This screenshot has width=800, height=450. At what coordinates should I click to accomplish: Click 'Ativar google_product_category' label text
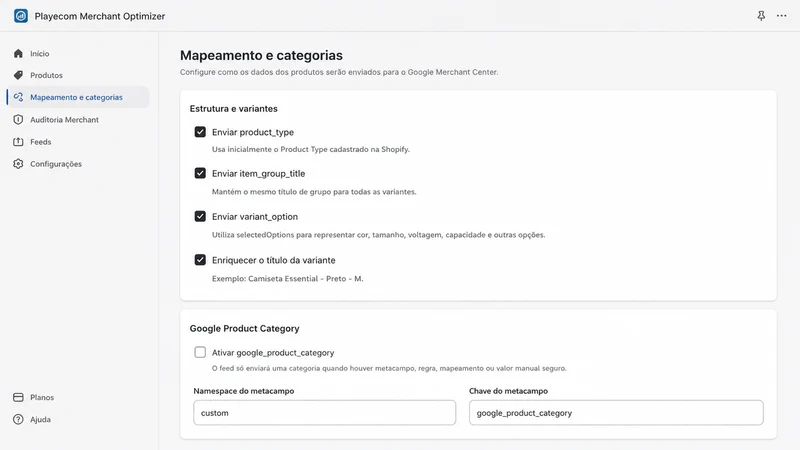273,353
